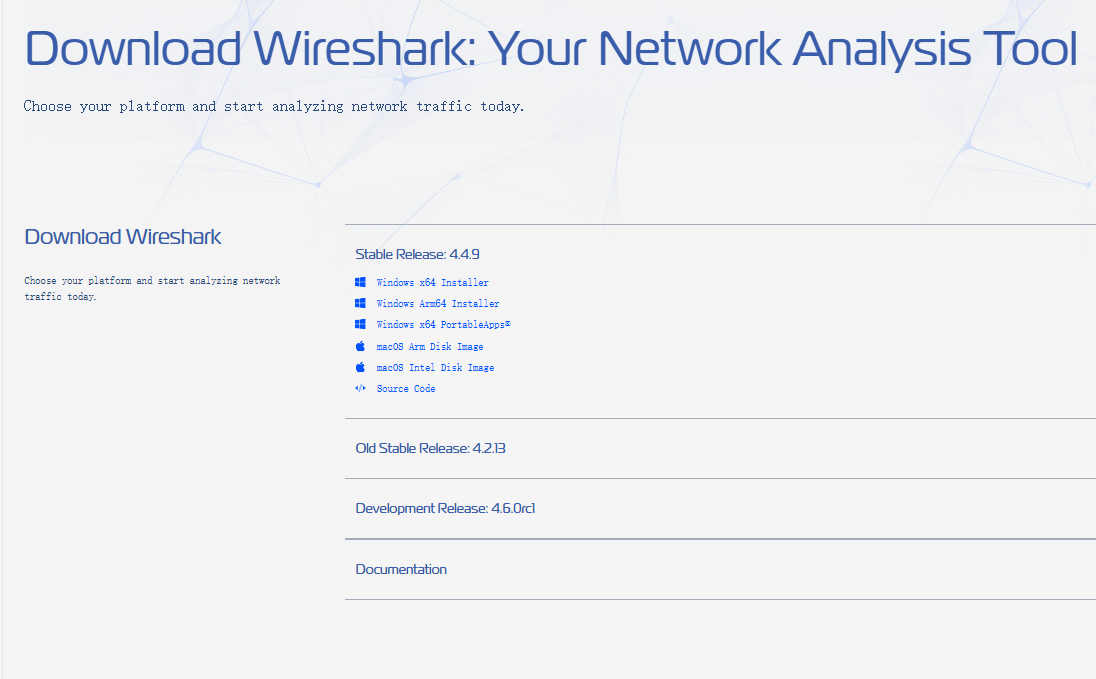This screenshot has height=679, width=1096.
Task: Click the Windows logo beside x64 Installer
Action: (x=360, y=282)
